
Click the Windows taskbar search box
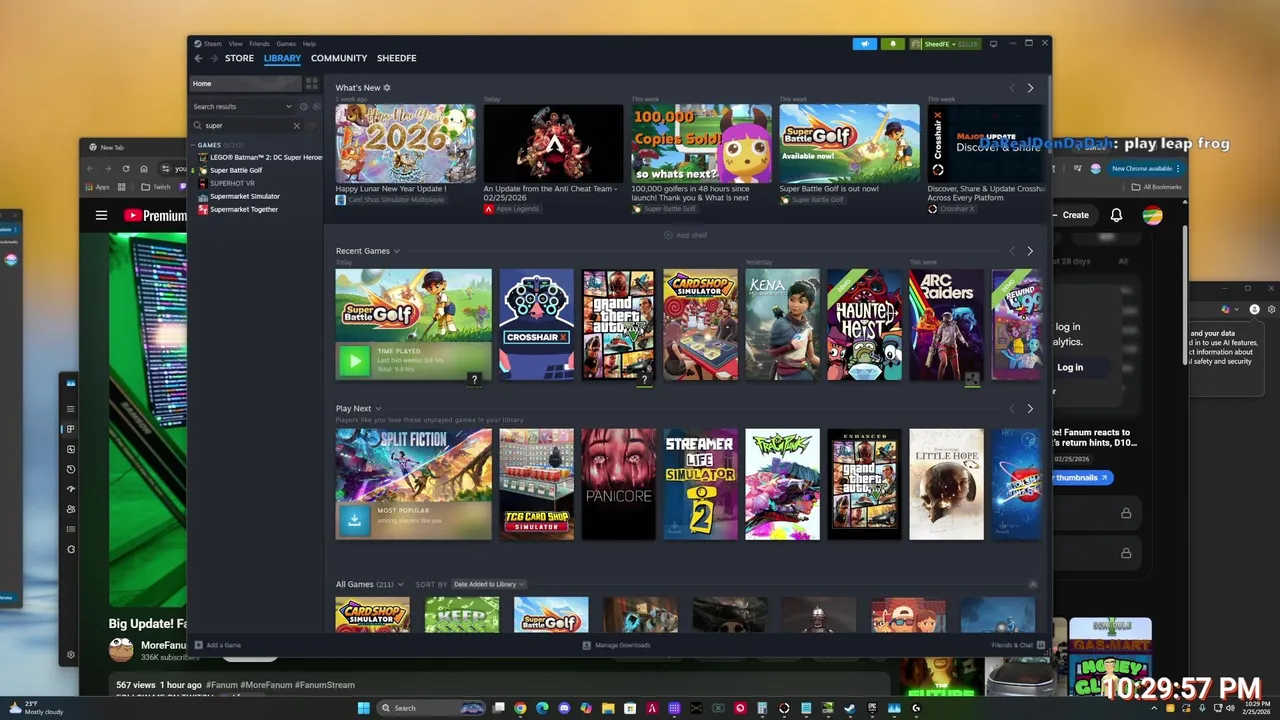click(430, 708)
